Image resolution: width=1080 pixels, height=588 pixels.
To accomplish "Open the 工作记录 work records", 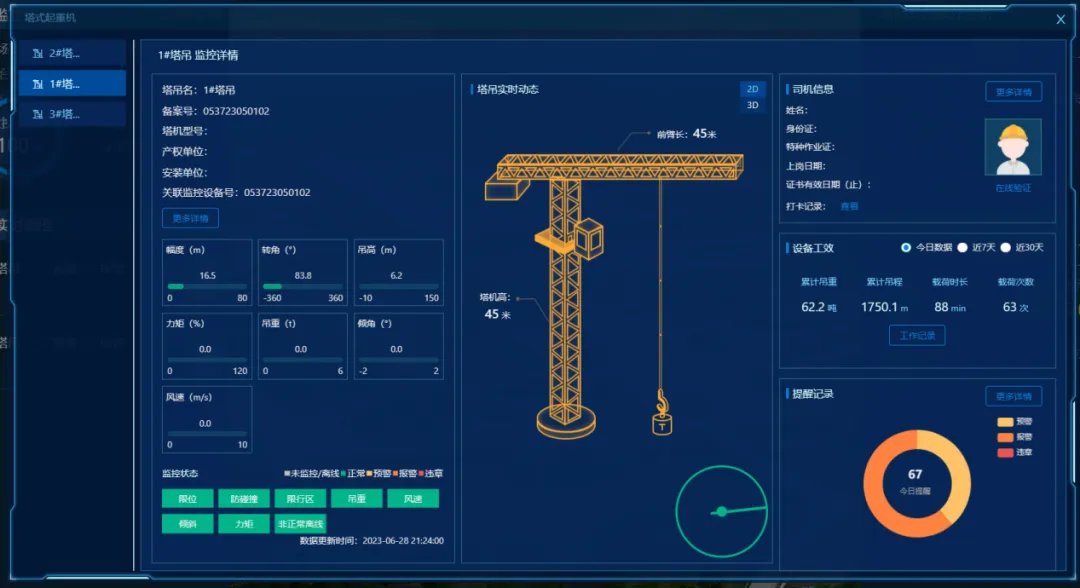I will (917, 335).
